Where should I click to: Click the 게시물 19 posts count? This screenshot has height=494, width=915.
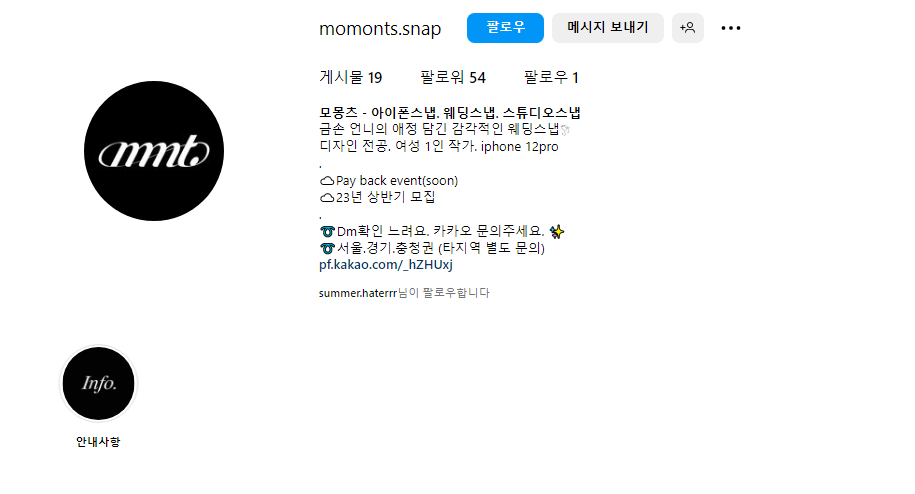[351, 78]
